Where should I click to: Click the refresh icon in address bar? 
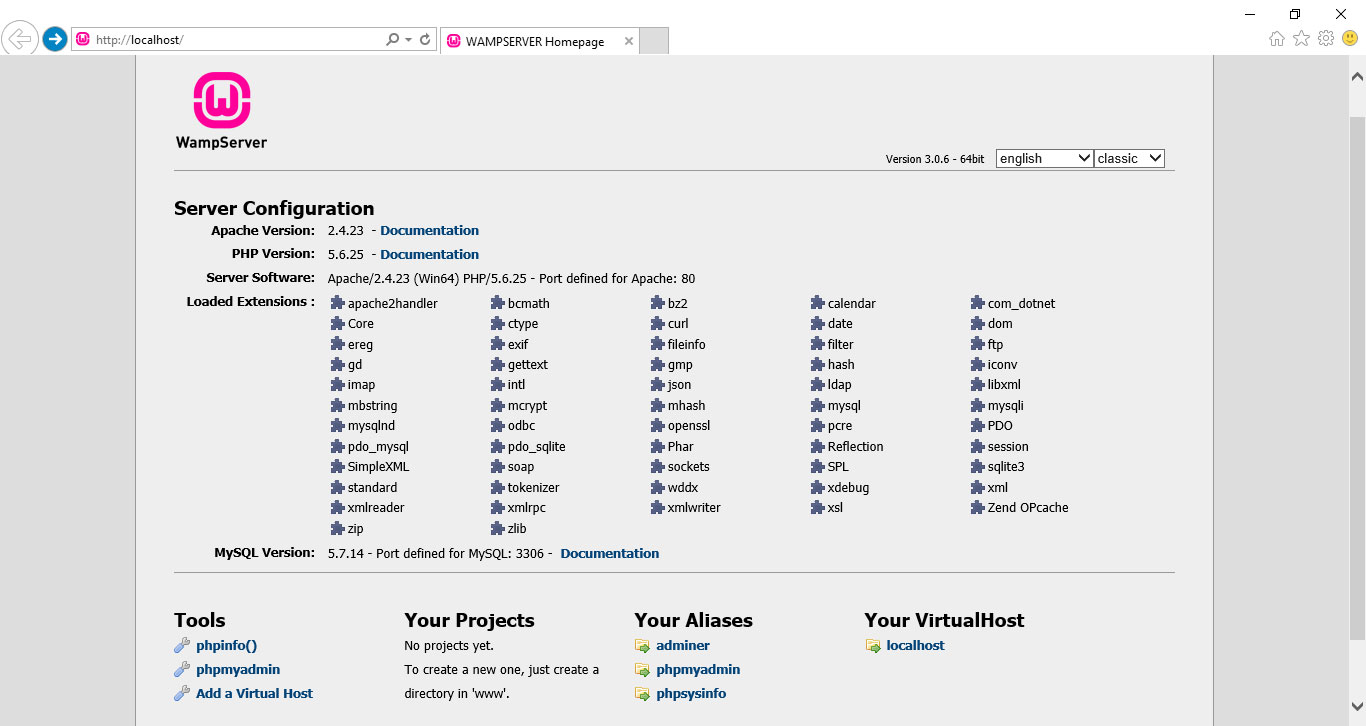click(425, 40)
